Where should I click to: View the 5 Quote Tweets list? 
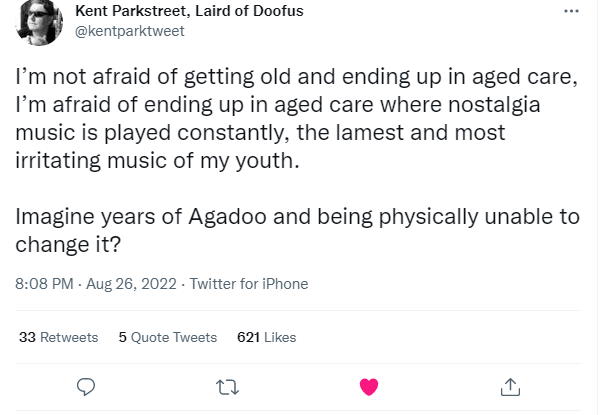coord(167,337)
